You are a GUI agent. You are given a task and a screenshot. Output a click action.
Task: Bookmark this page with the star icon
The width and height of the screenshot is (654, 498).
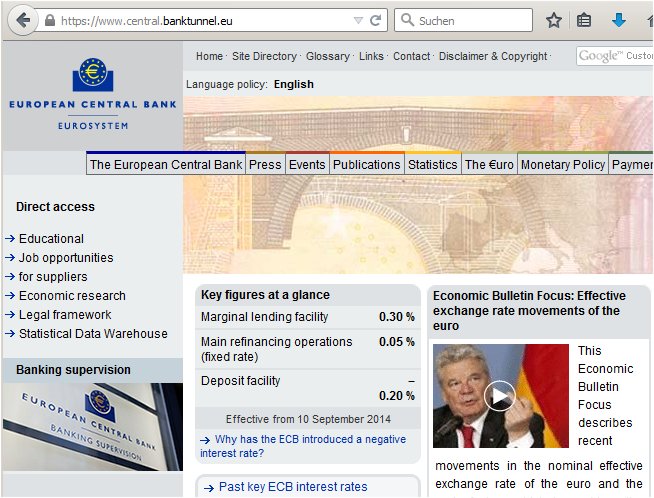(x=554, y=20)
